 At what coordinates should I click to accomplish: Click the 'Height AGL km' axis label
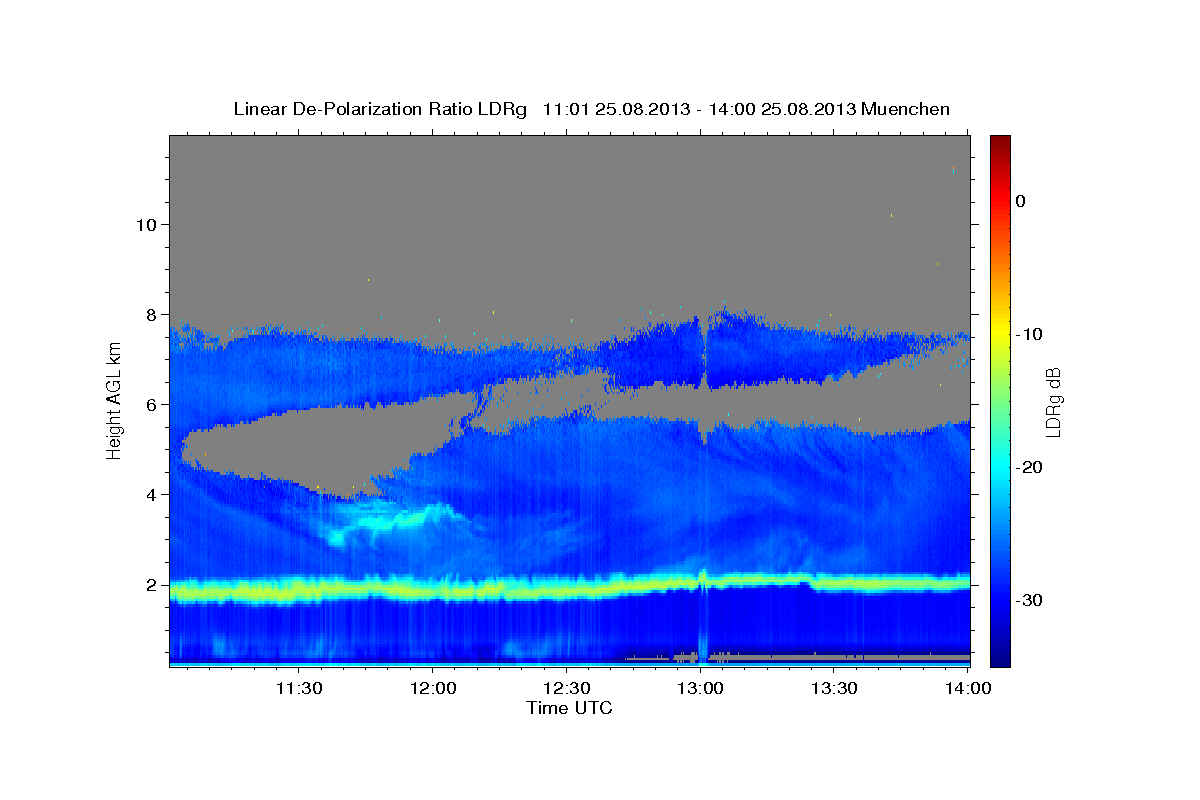(115, 399)
